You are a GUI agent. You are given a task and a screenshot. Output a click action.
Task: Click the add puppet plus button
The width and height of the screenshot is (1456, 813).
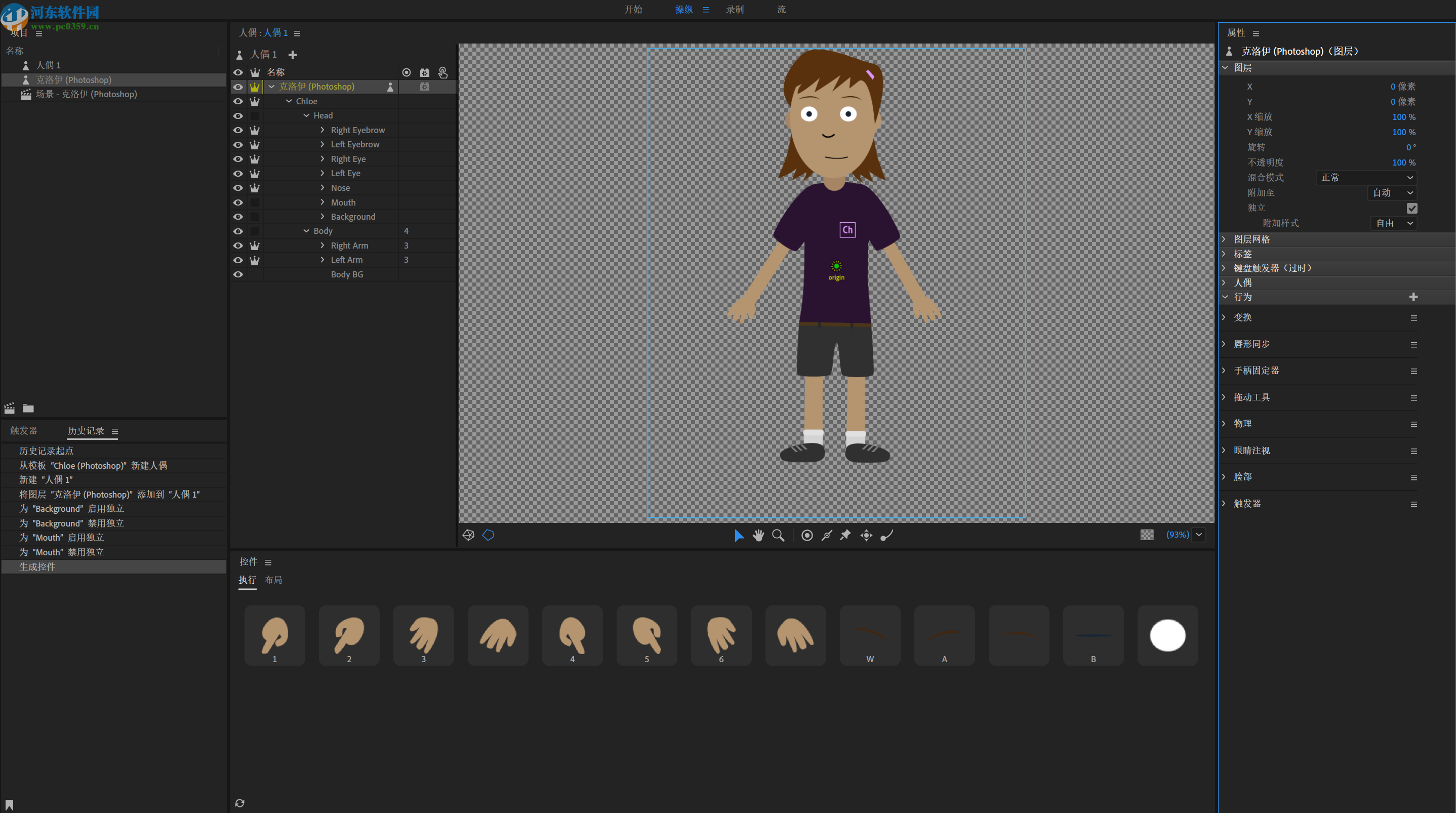tap(293, 54)
